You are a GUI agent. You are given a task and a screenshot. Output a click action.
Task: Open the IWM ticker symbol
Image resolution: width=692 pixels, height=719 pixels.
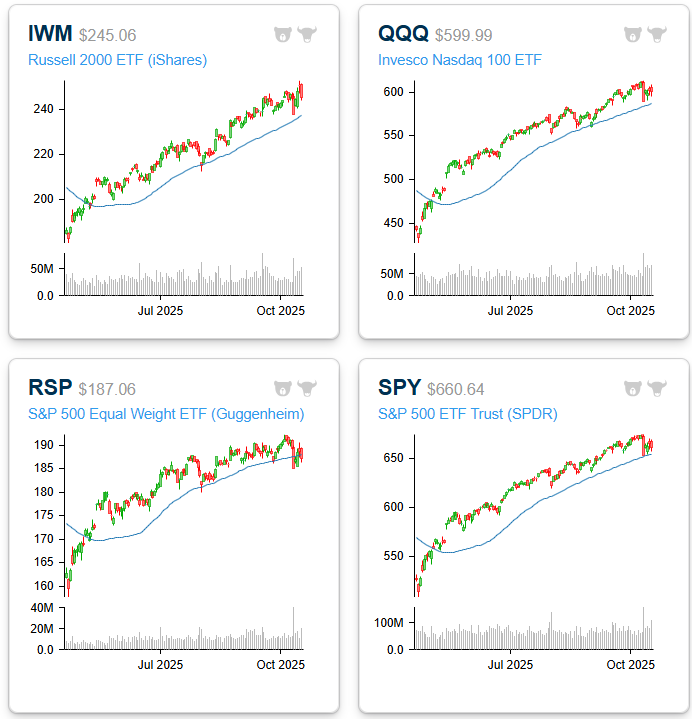coord(51,35)
